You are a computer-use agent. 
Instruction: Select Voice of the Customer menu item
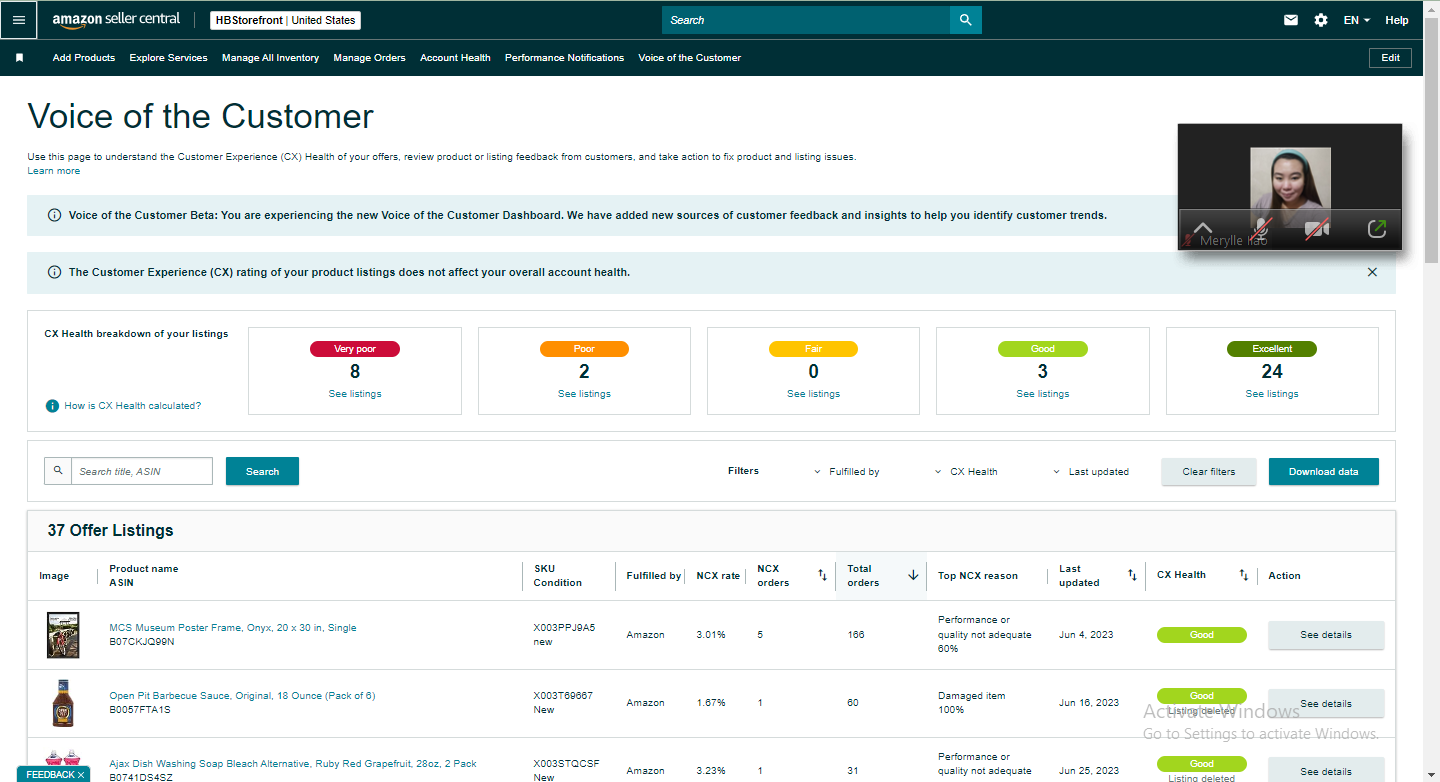pyautogui.click(x=690, y=58)
